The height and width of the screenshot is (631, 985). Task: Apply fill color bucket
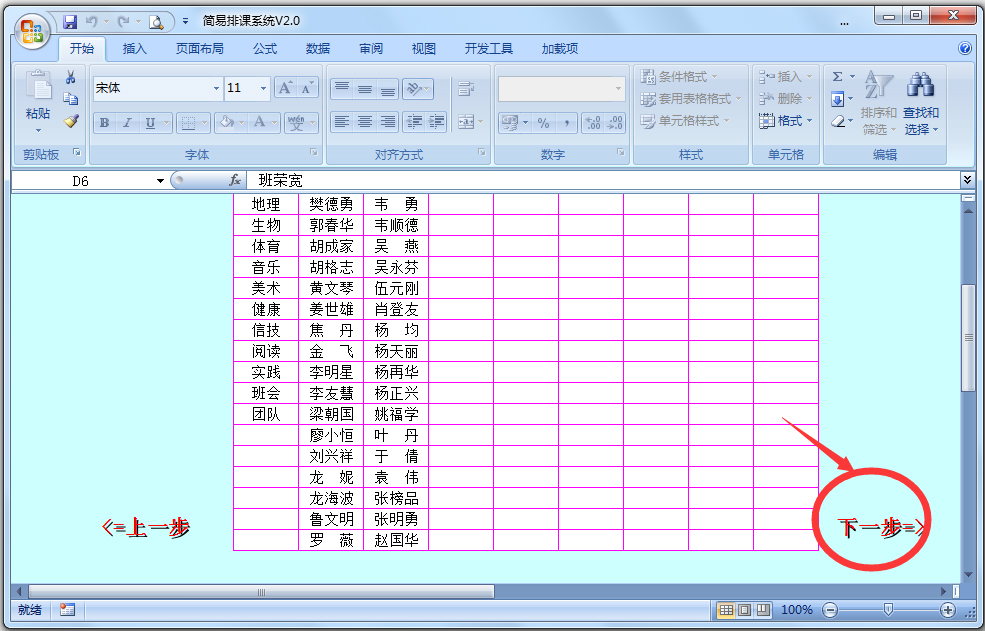(x=226, y=123)
